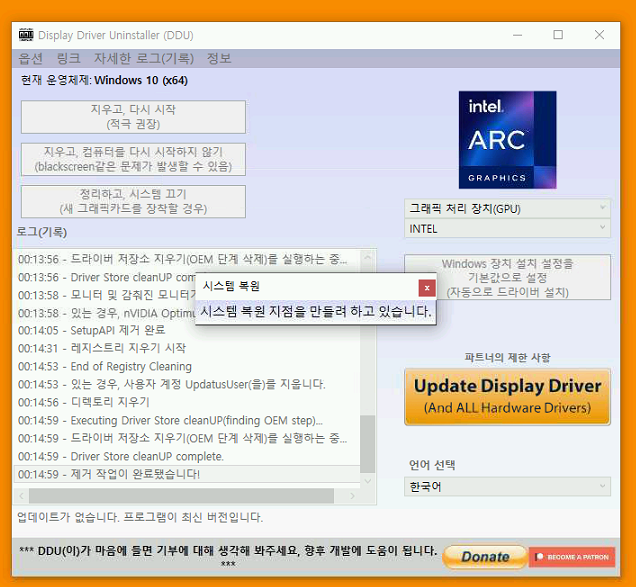Click the Patreon icon in patron button
Image resolution: width=636 pixels, height=587 pixels.
click(539, 557)
